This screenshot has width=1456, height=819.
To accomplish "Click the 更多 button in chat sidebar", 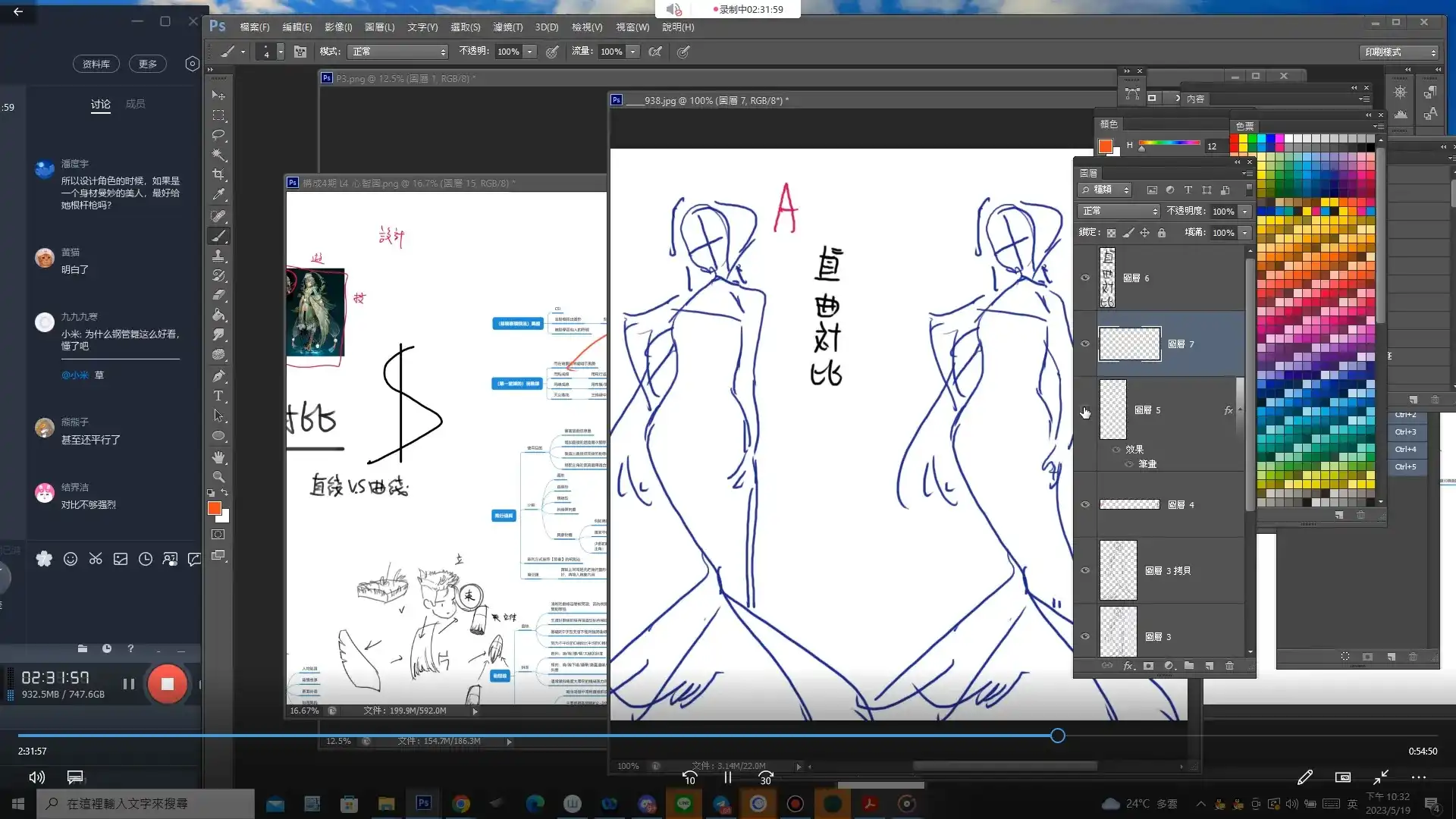I will (x=147, y=64).
